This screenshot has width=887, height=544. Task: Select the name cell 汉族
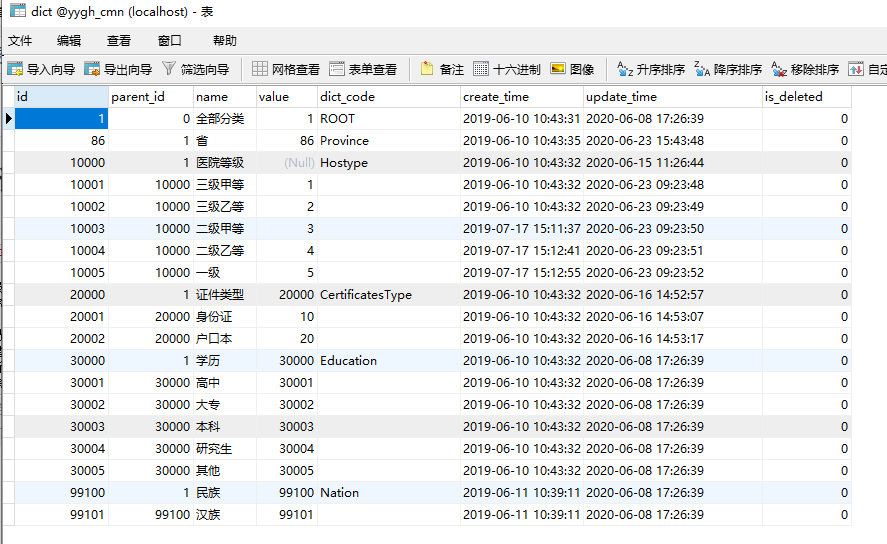click(225, 516)
